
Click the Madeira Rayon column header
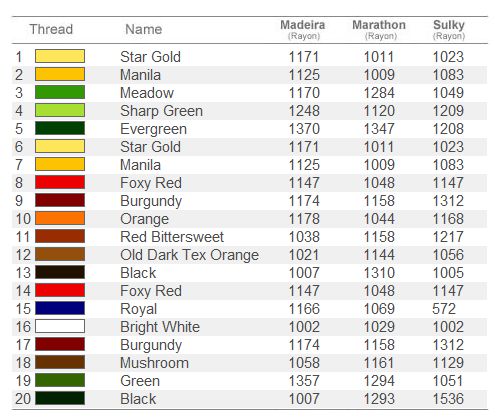coord(303,30)
